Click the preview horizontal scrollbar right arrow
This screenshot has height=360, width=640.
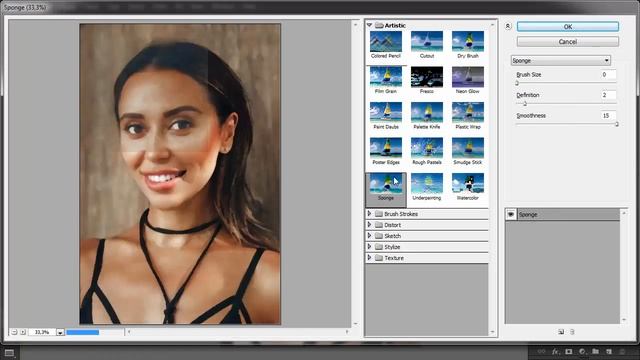coord(347,332)
